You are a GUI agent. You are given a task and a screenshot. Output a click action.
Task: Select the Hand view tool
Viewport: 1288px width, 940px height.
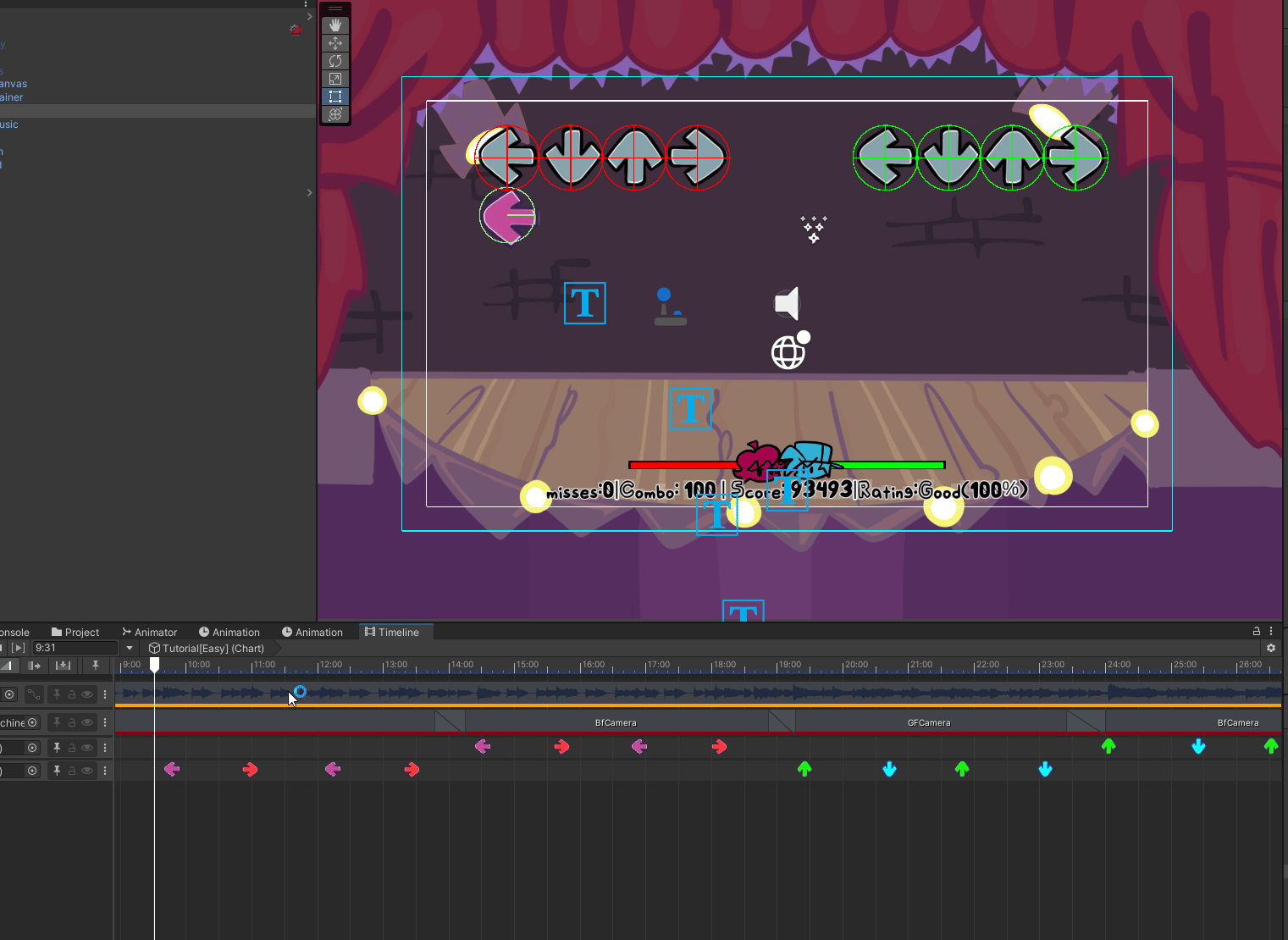click(x=335, y=25)
